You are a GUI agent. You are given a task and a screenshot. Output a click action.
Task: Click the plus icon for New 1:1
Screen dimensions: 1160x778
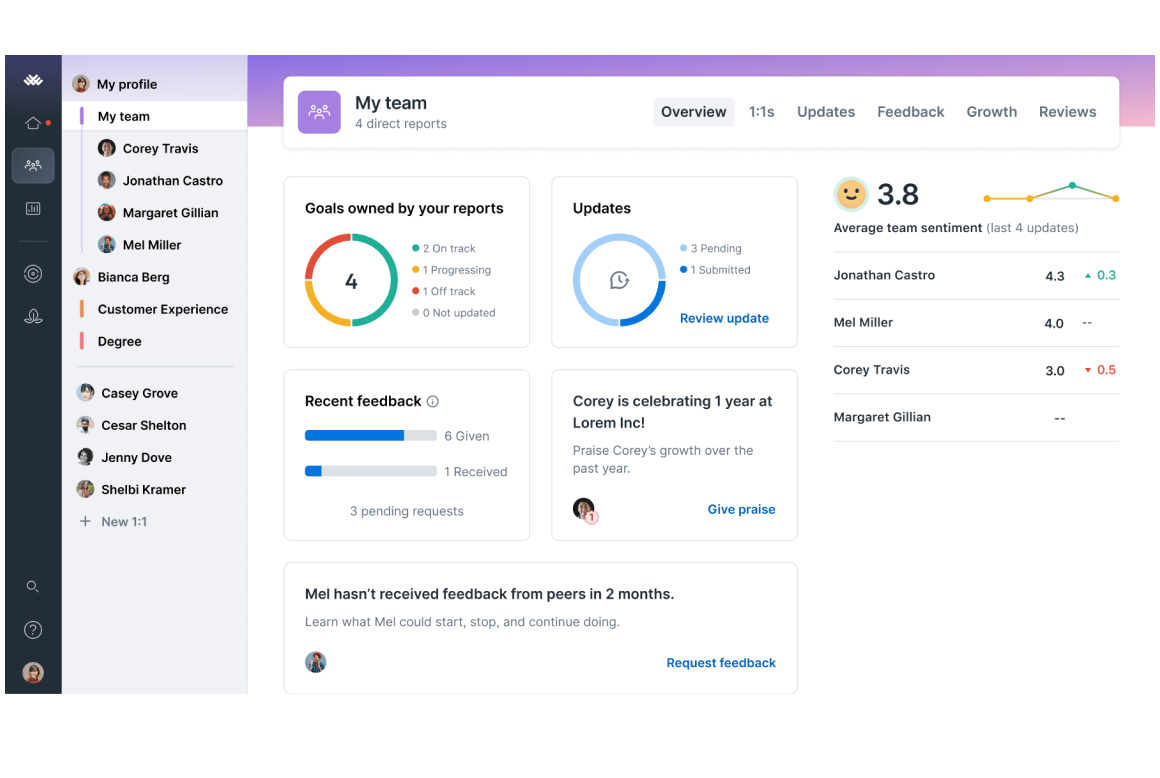click(85, 521)
